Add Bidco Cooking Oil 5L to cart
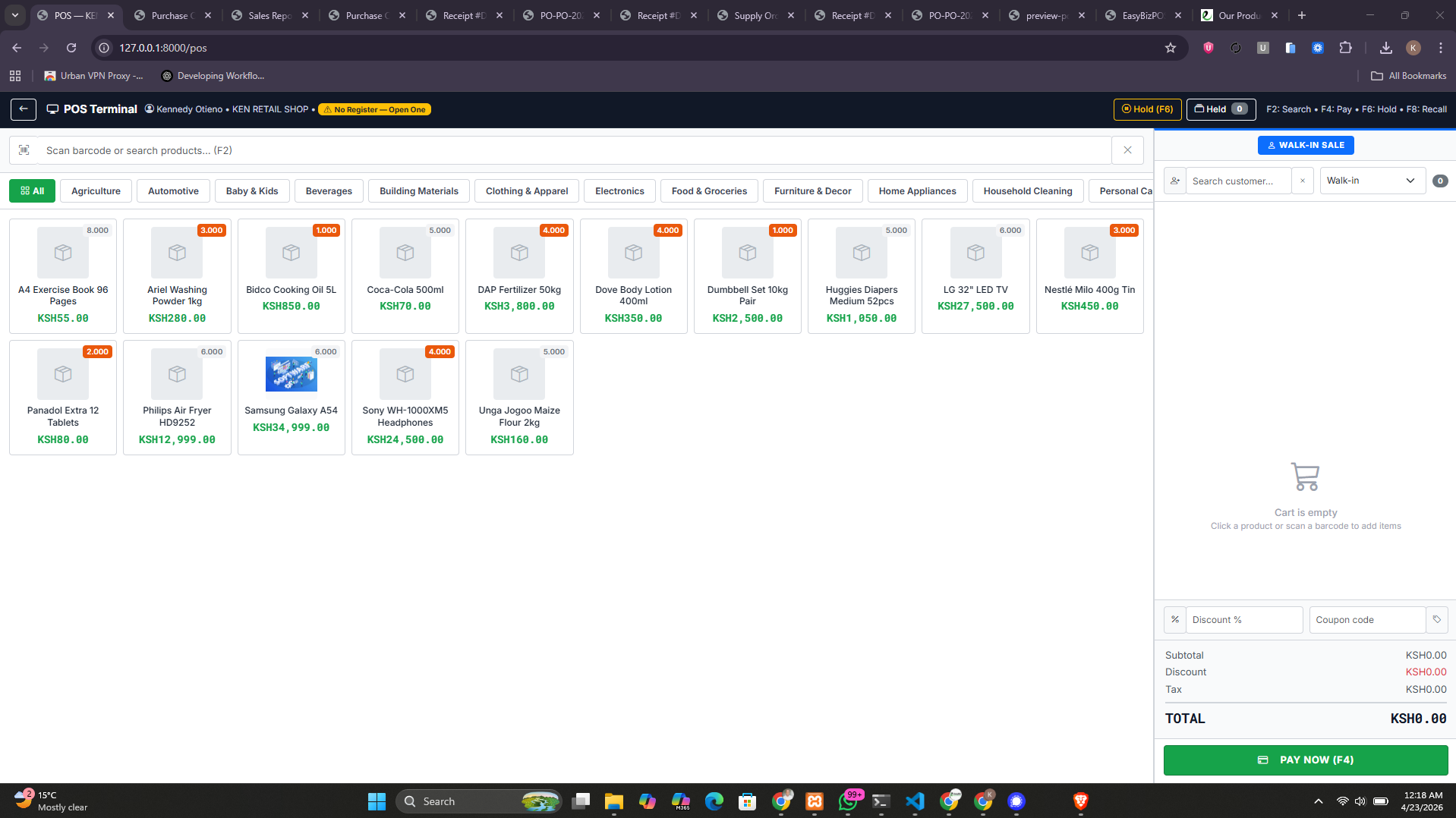This screenshot has height=818, width=1456. [x=292, y=276]
